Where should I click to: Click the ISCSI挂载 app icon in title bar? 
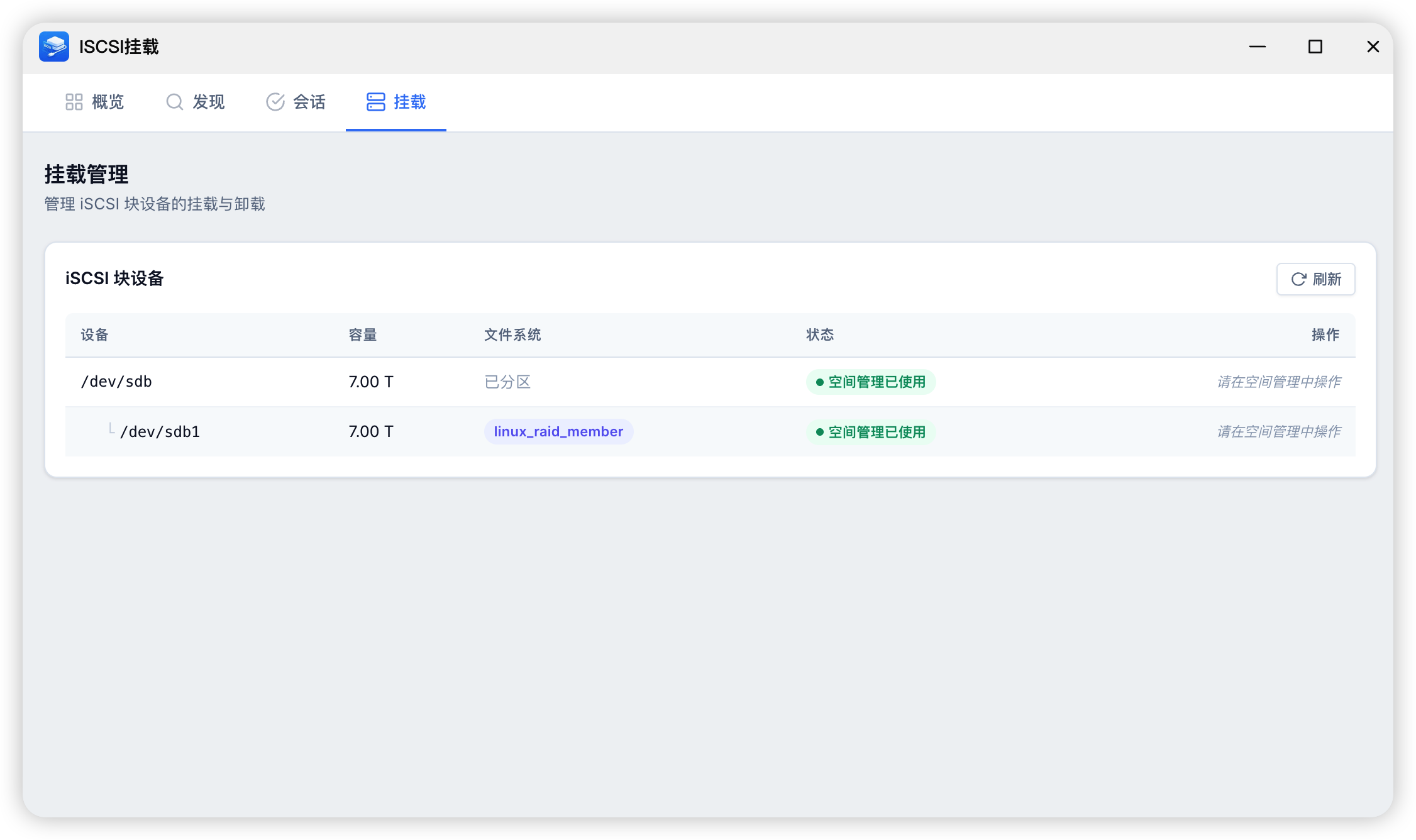[54, 47]
